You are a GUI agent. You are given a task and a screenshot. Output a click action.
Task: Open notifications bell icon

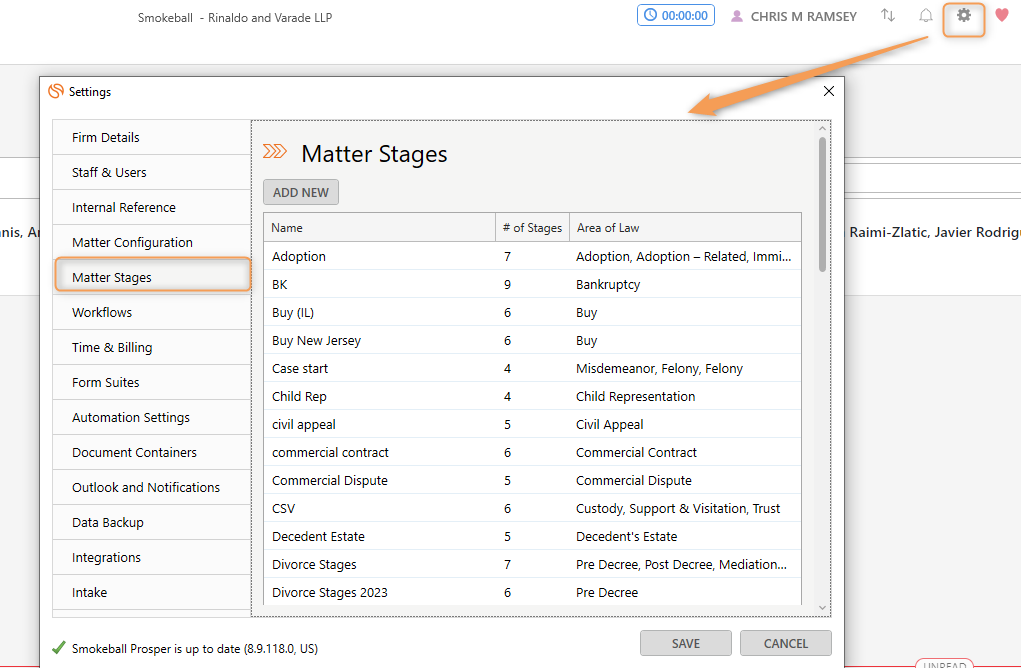[925, 15]
